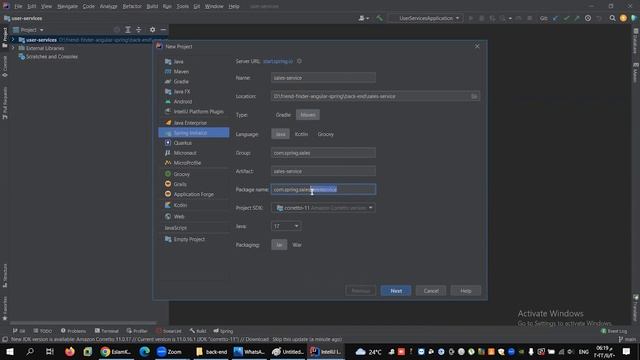Cancel the New Project dialog
Screen dimensions: 640x360
pyautogui.click(x=431, y=291)
